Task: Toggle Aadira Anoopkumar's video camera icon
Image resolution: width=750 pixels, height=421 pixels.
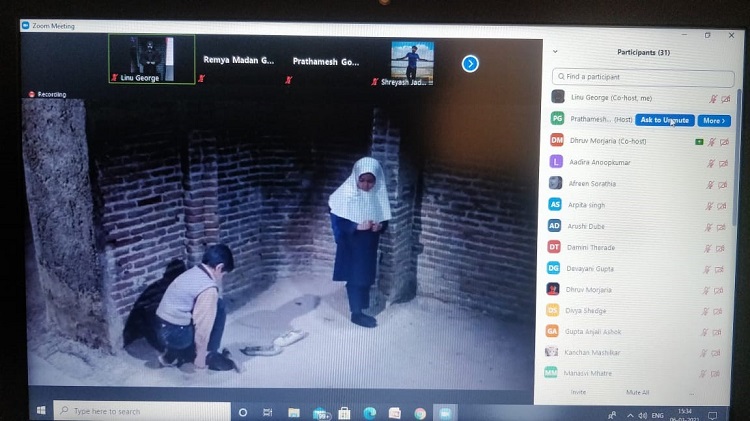Action: [724, 163]
